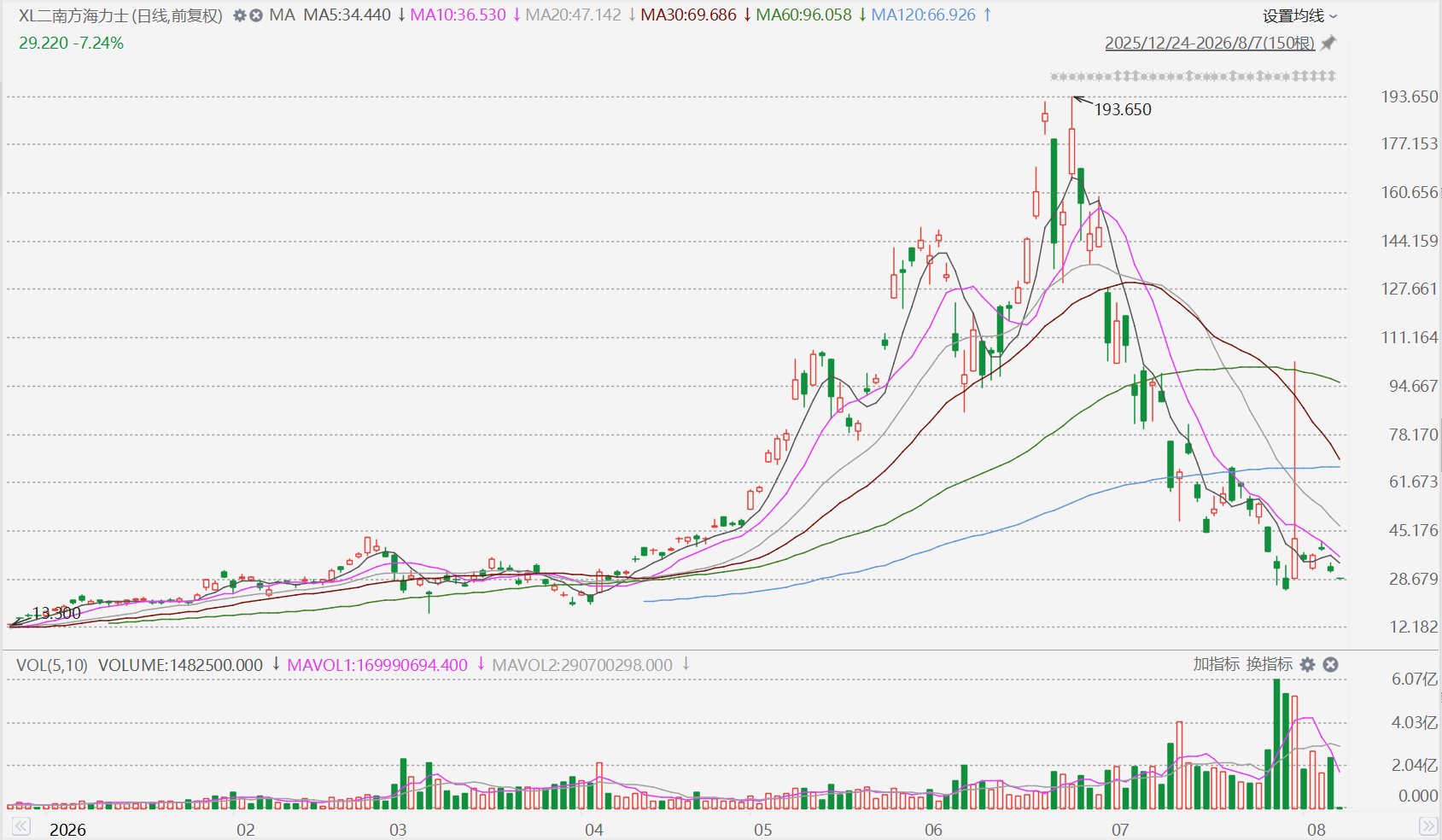Click the 111.164 price axis label
This screenshot has height=840, width=1442.
point(1410,337)
